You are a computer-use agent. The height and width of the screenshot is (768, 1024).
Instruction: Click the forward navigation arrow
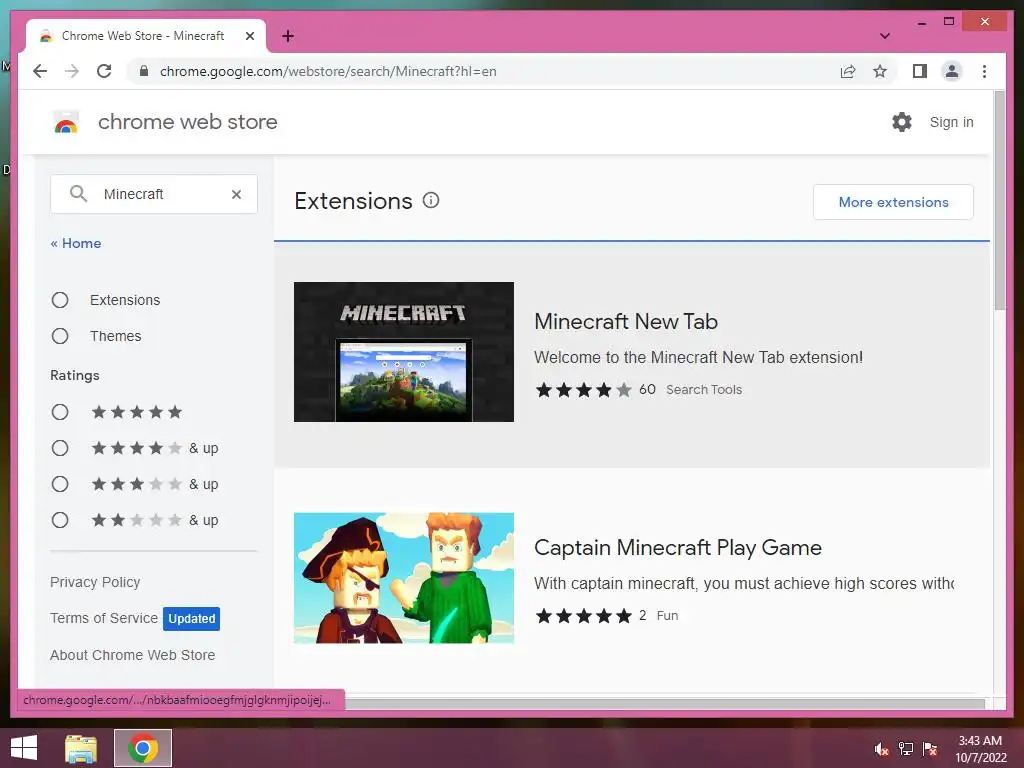(x=72, y=71)
